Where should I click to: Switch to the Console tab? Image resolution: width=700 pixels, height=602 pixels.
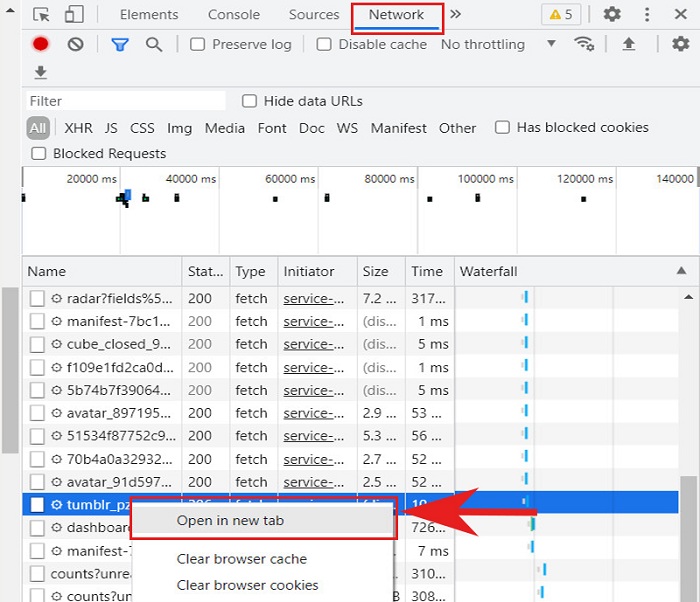pos(233,15)
